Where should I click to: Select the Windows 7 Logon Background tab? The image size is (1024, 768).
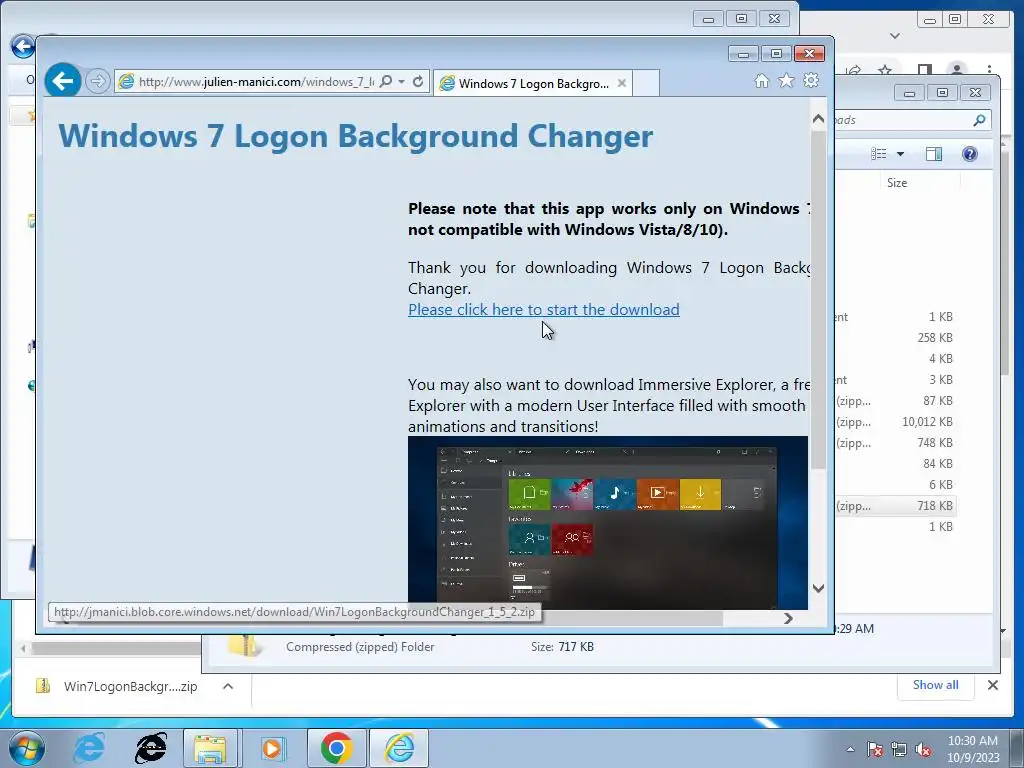533,84
